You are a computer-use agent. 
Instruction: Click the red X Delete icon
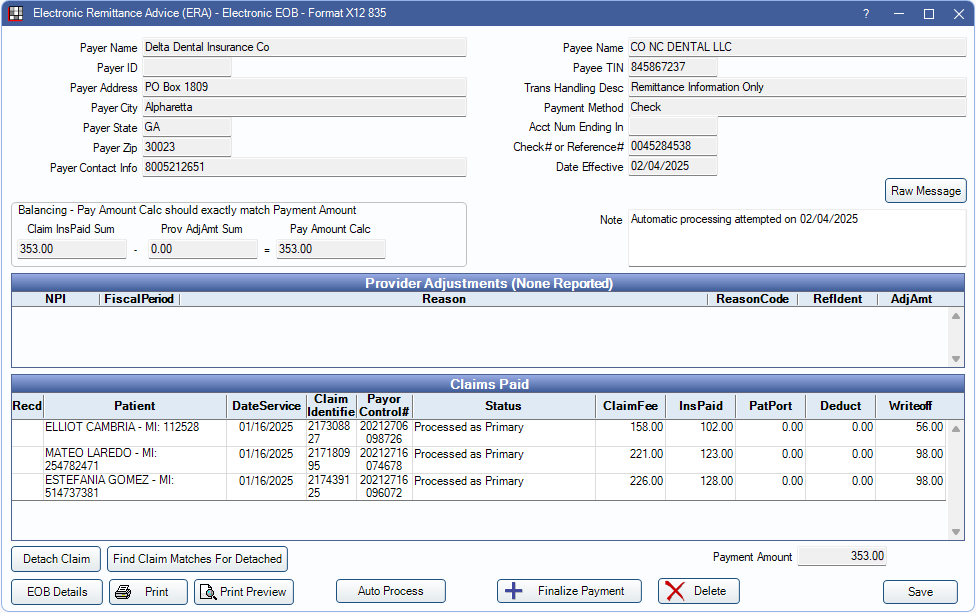click(675, 591)
